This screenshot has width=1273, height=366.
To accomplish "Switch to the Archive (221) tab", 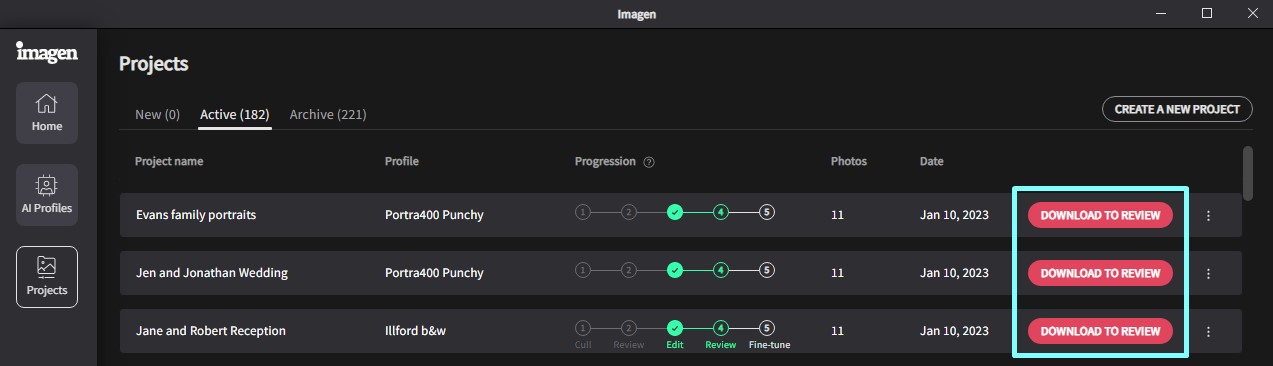I will tap(328, 114).
